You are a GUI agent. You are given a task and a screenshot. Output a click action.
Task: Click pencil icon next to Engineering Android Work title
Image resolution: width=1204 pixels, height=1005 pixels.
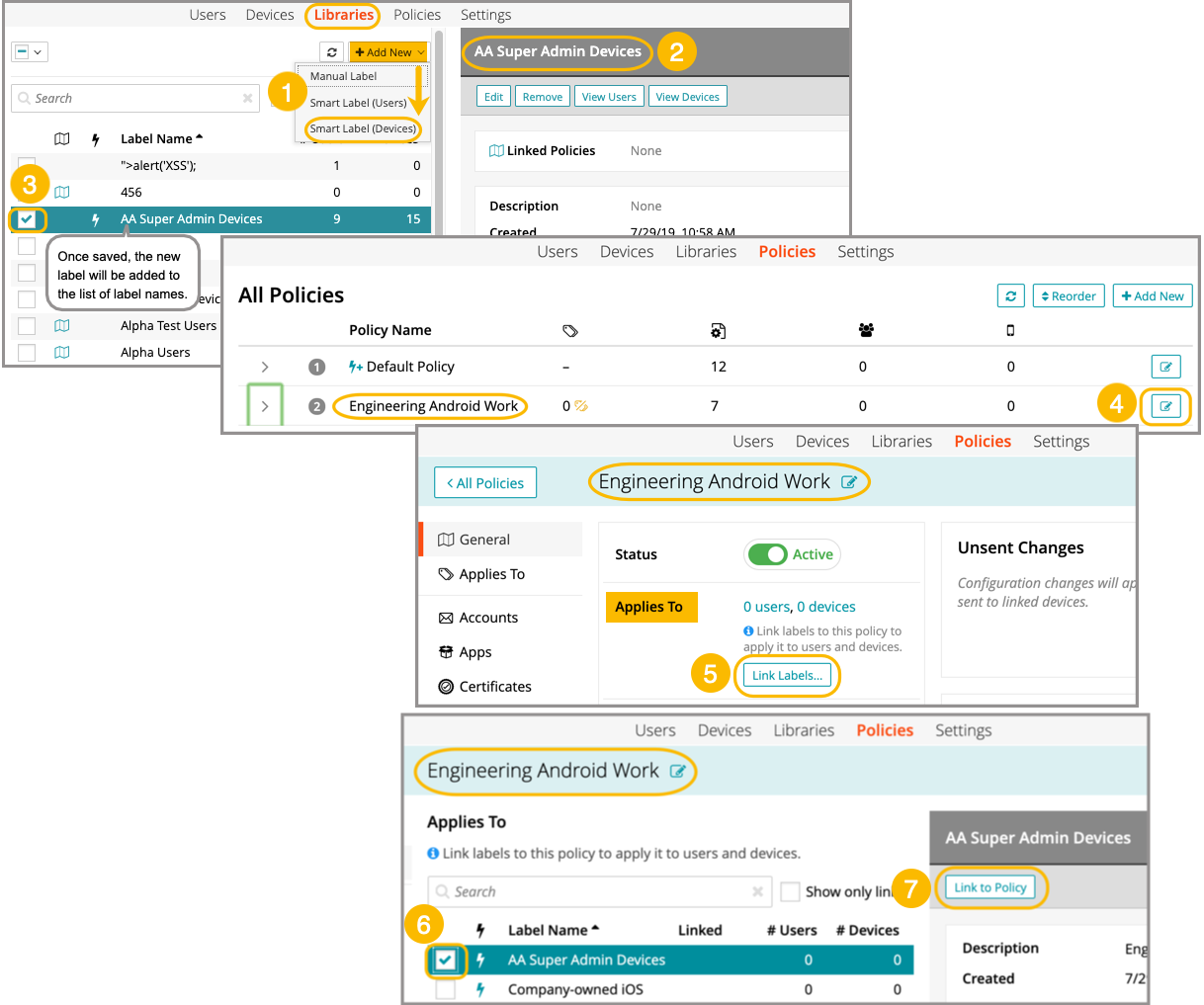[848, 482]
